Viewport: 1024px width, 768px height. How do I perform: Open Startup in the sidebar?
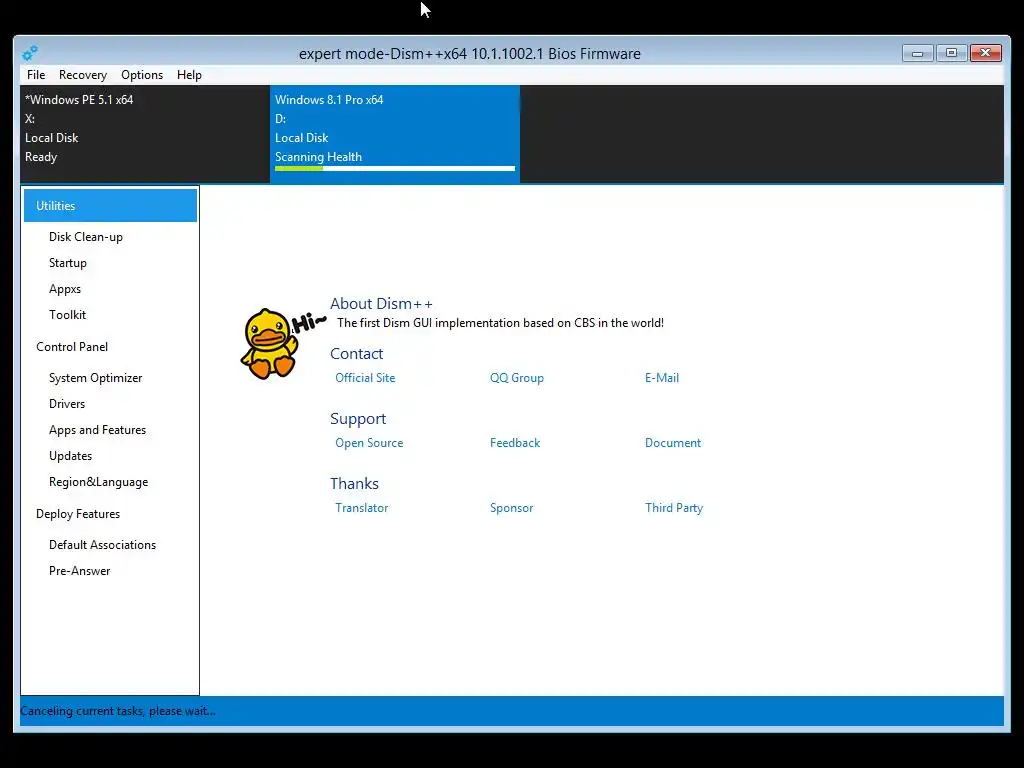pos(68,263)
